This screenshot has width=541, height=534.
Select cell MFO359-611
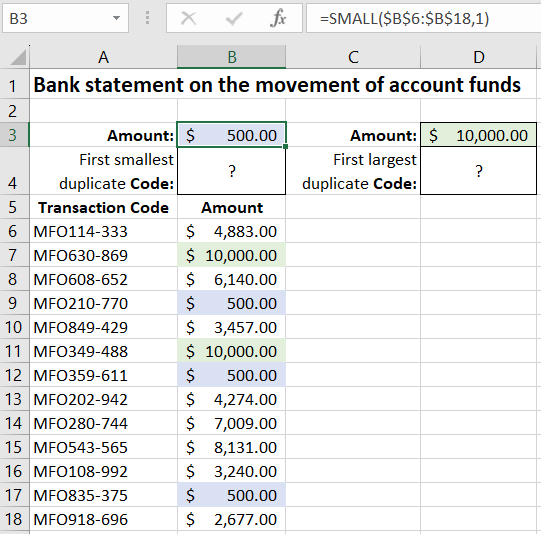[x=104, y=375]
